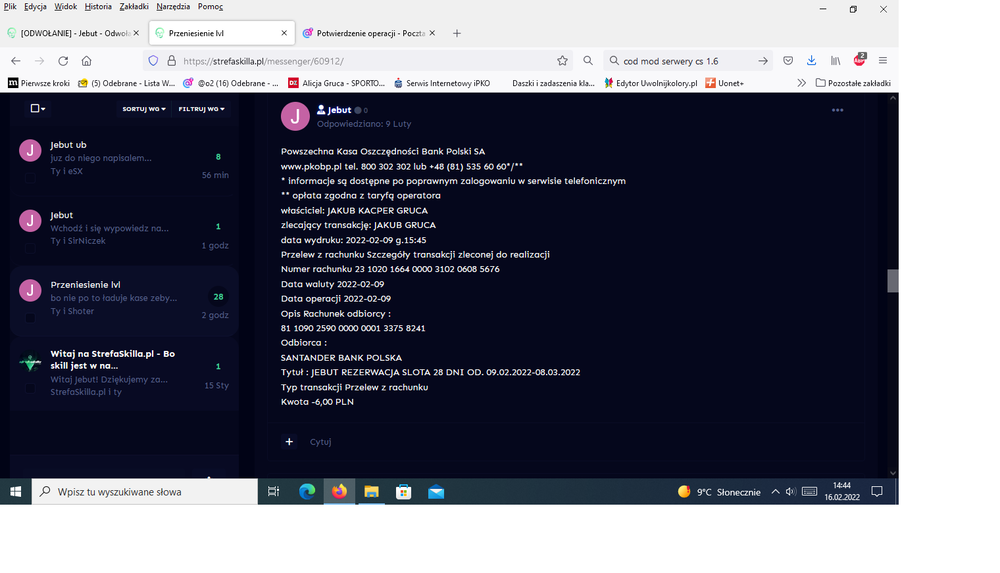Bookmark this page with the star
This screenshot has width=1000, height=573.
[x=562, y=61]
